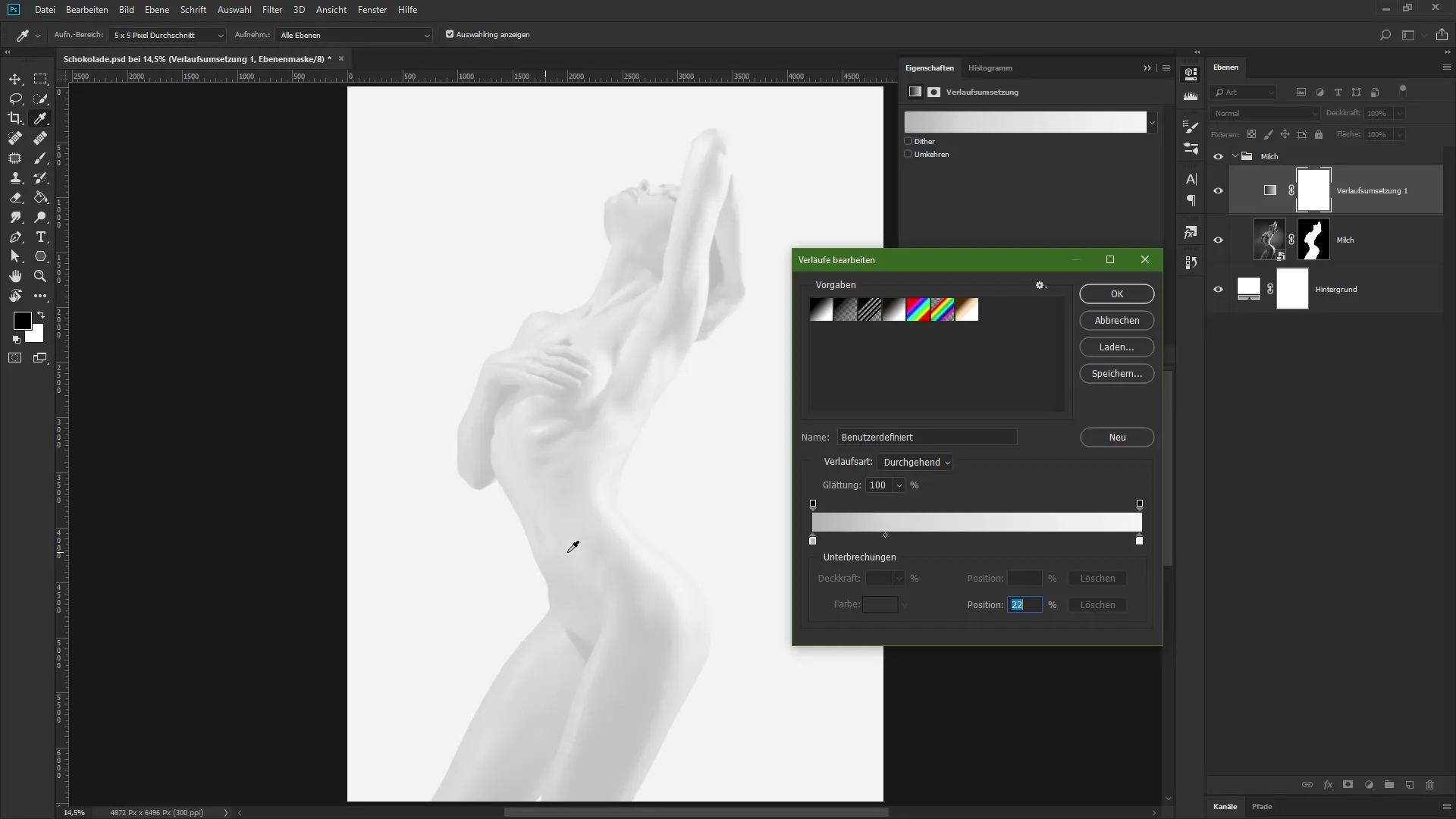Open the Bearbeiten menu
Screen dimensions: 1456x819
click(86, 10)
